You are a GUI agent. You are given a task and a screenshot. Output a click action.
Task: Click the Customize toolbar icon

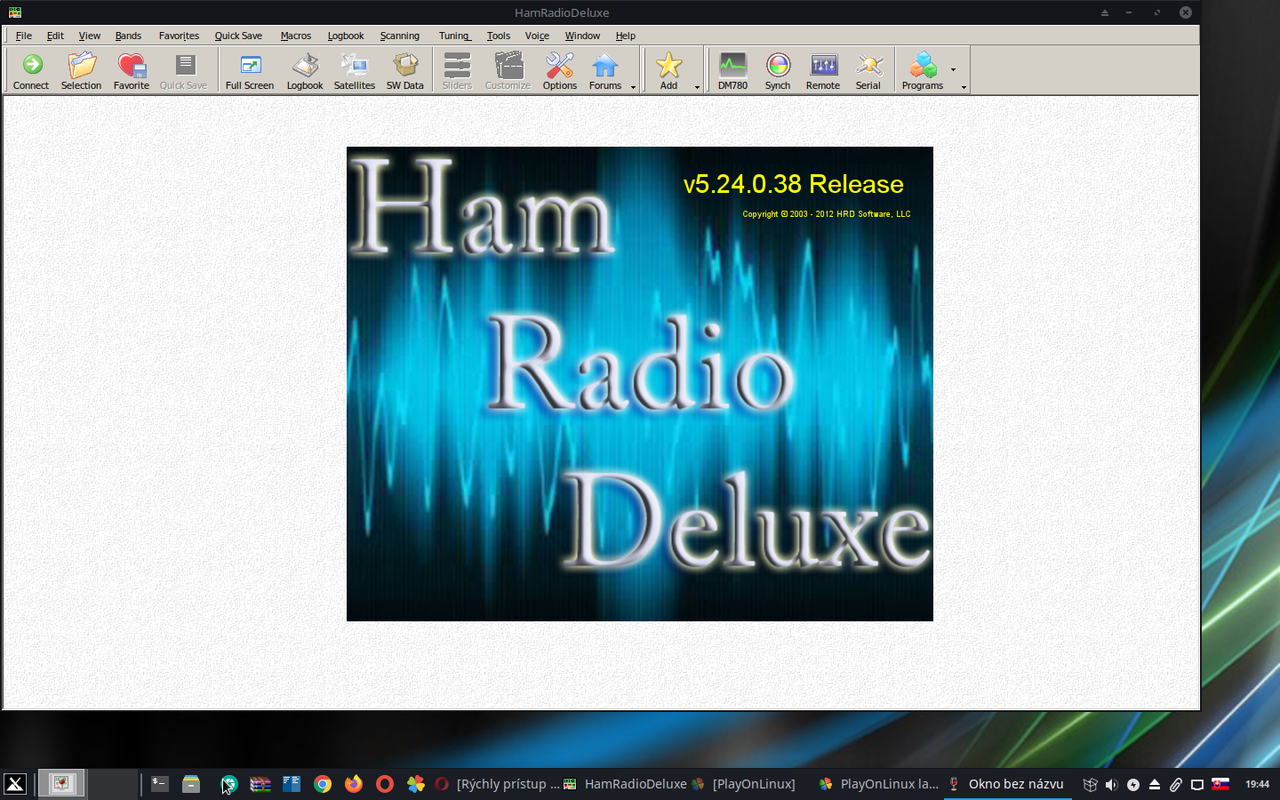point(508,71)
